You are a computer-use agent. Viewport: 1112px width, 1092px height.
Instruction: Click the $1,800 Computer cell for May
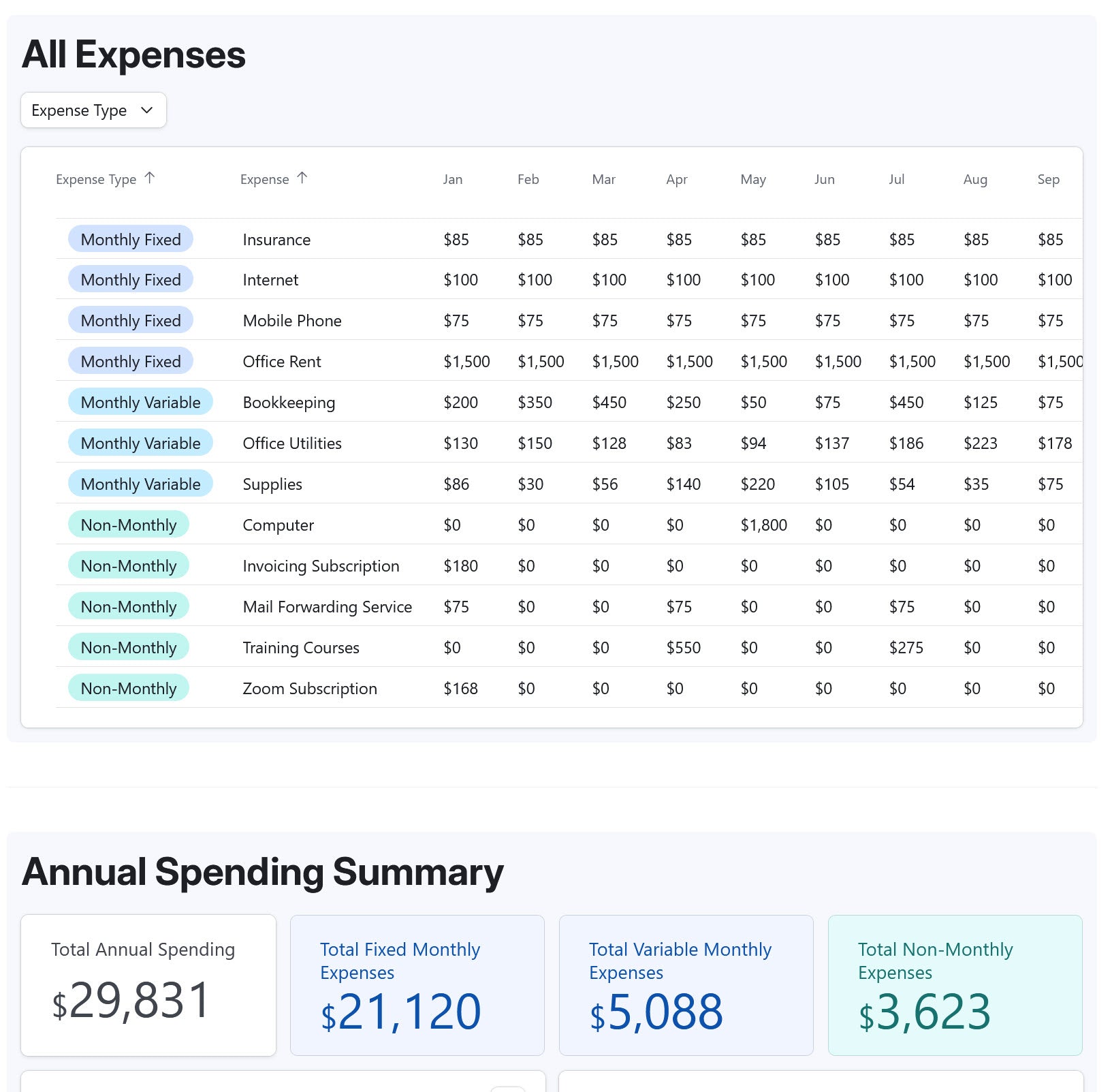(763, 525)
